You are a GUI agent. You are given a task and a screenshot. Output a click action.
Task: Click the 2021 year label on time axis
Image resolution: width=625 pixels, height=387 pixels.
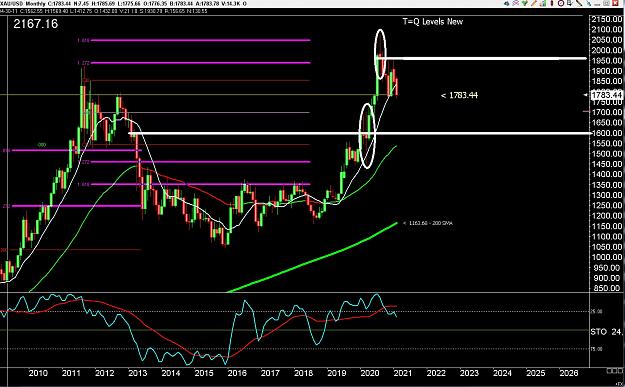403,373
